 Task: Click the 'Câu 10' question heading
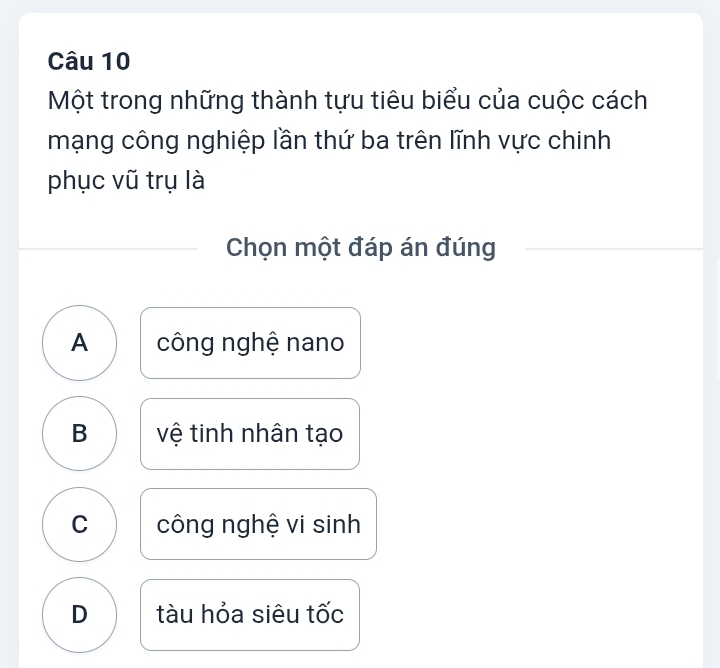pyautogui.click(x=89, y=61)
